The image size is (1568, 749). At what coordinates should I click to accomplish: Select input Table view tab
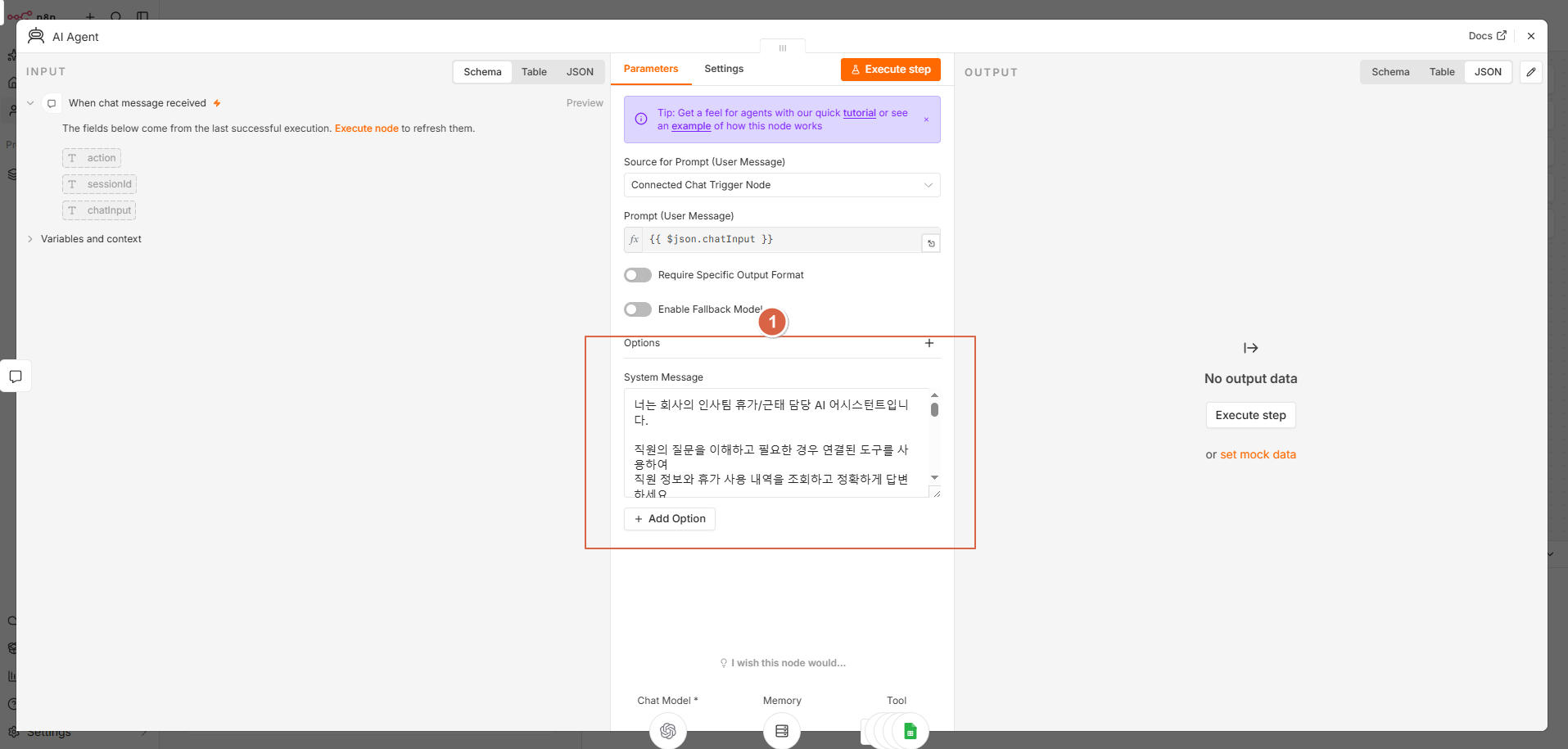coord(534,72)
